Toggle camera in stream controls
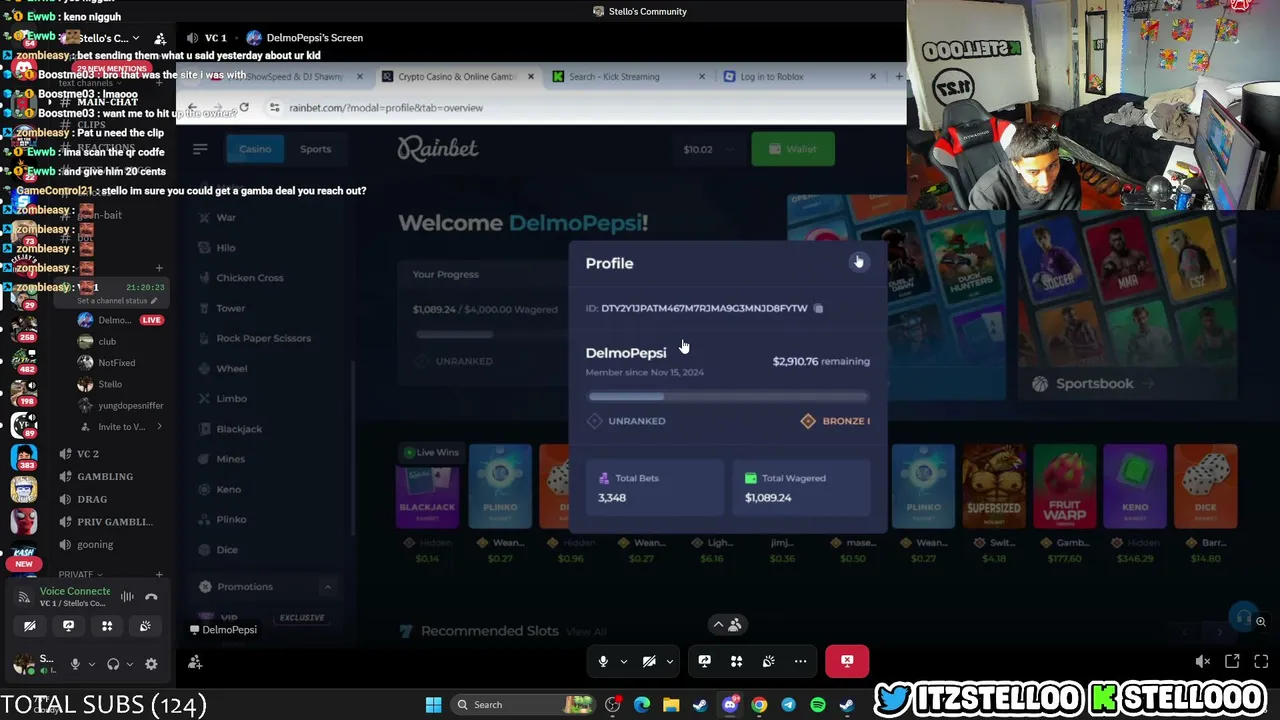The width and height of the screenshot is (1280, 720). coord(649,661)
